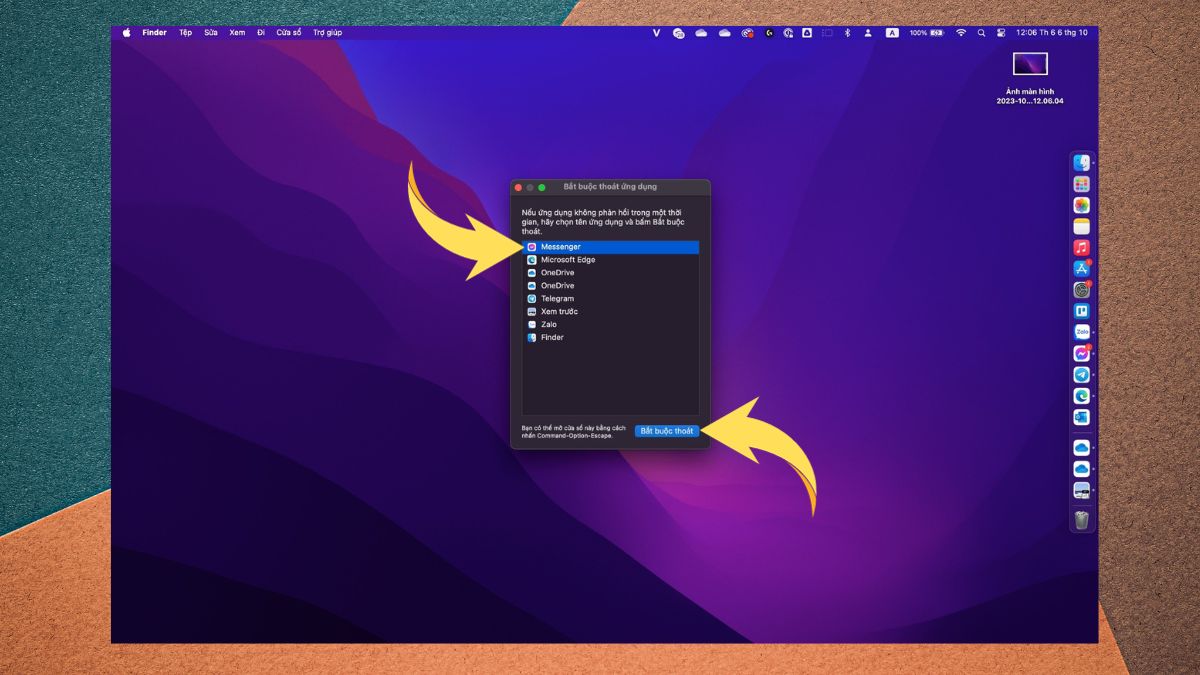Open Photos app in the Dock
Screen dimensions: 1200x675
1081,205
